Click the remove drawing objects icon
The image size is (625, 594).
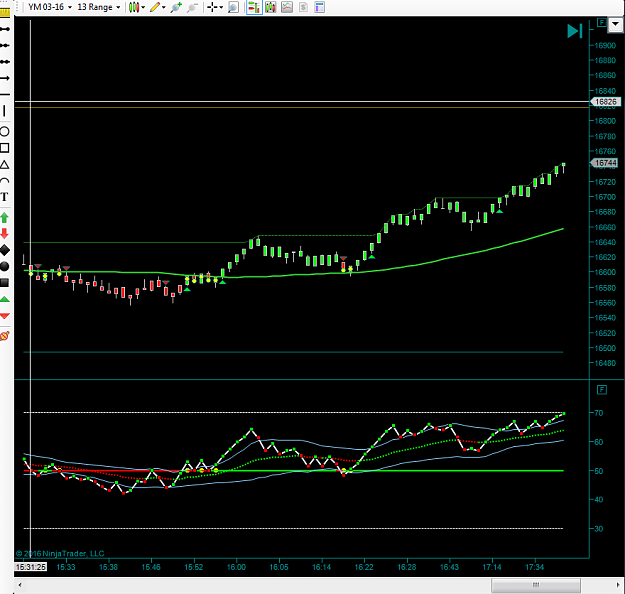[5, 336]
